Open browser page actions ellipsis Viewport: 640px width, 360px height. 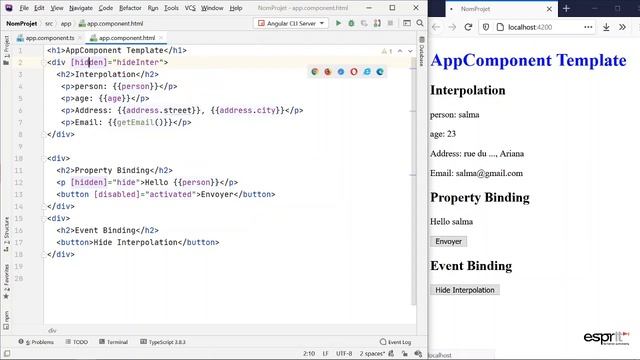click(588, 27)
